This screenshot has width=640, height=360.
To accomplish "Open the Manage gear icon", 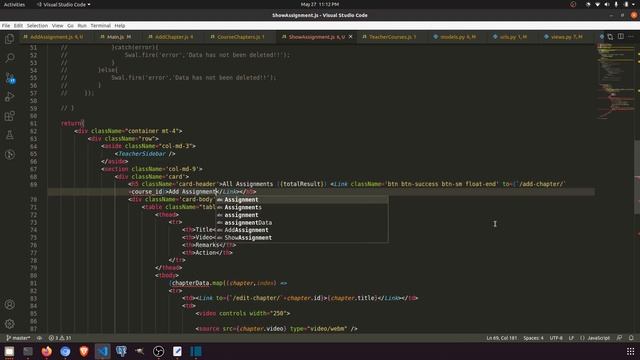I will point(9,324).
